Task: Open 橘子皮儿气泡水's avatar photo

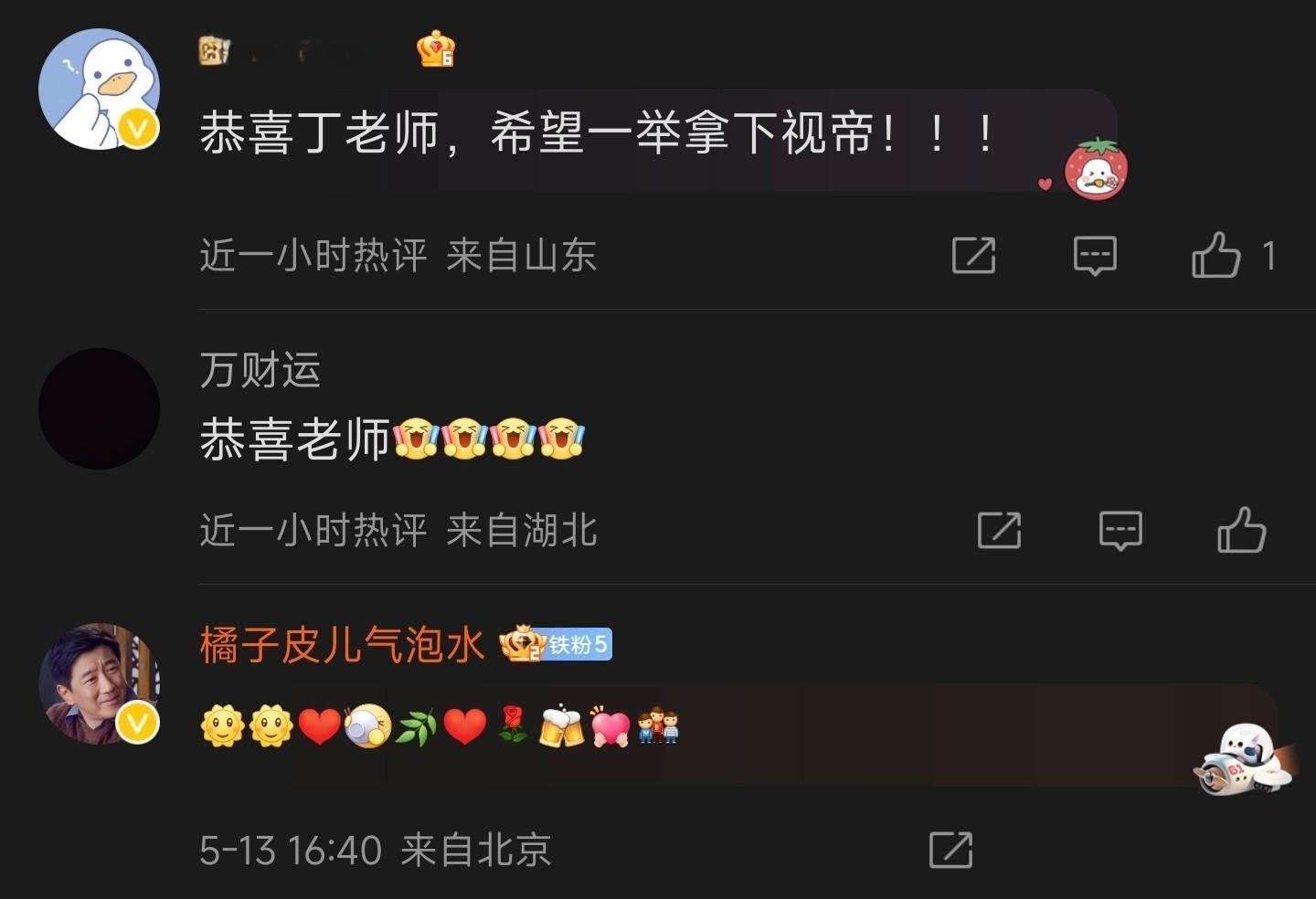Action: [100, 683]
